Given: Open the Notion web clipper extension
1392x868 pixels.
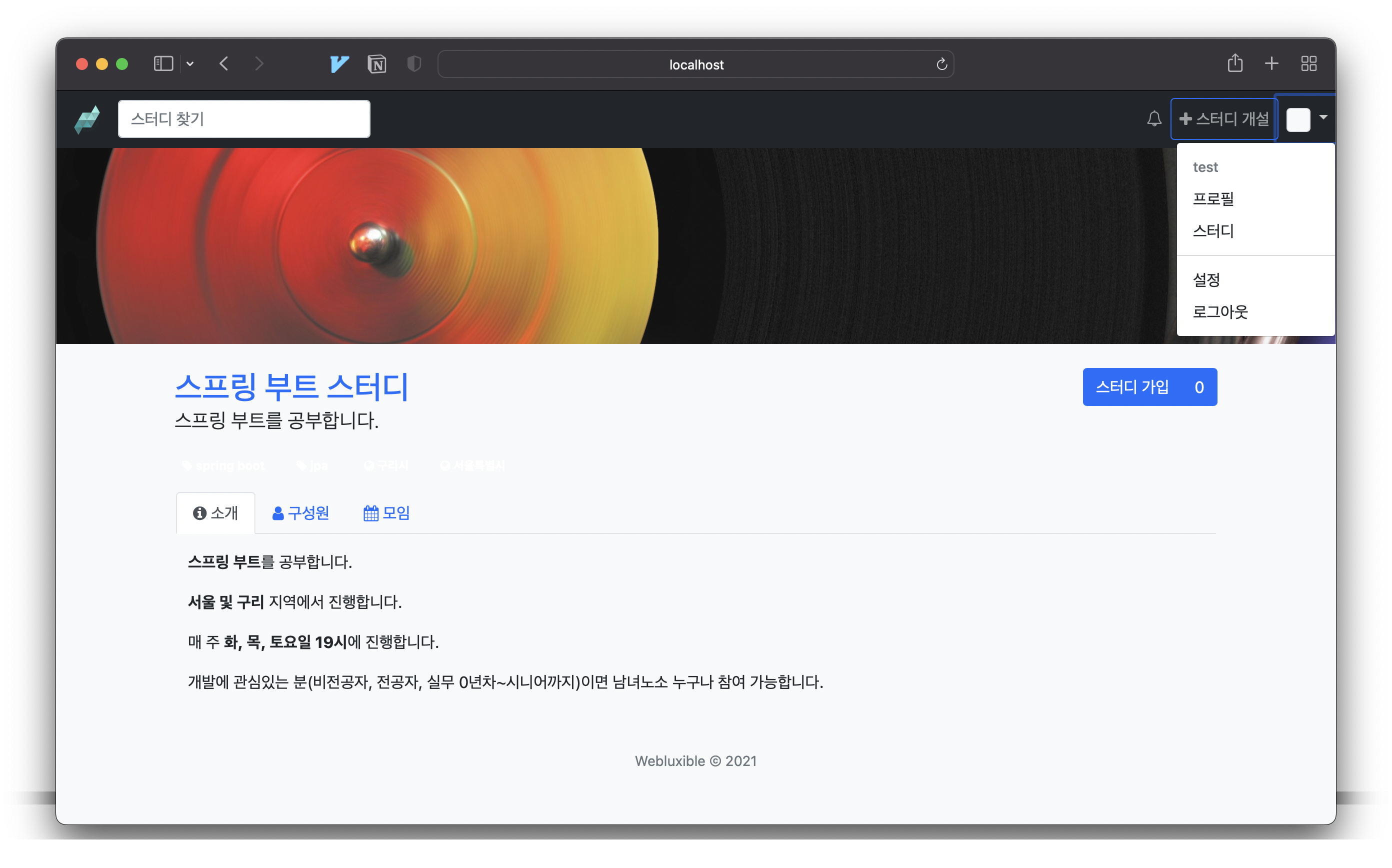Looking at the screenshot, I should click(x=376, y=63).
